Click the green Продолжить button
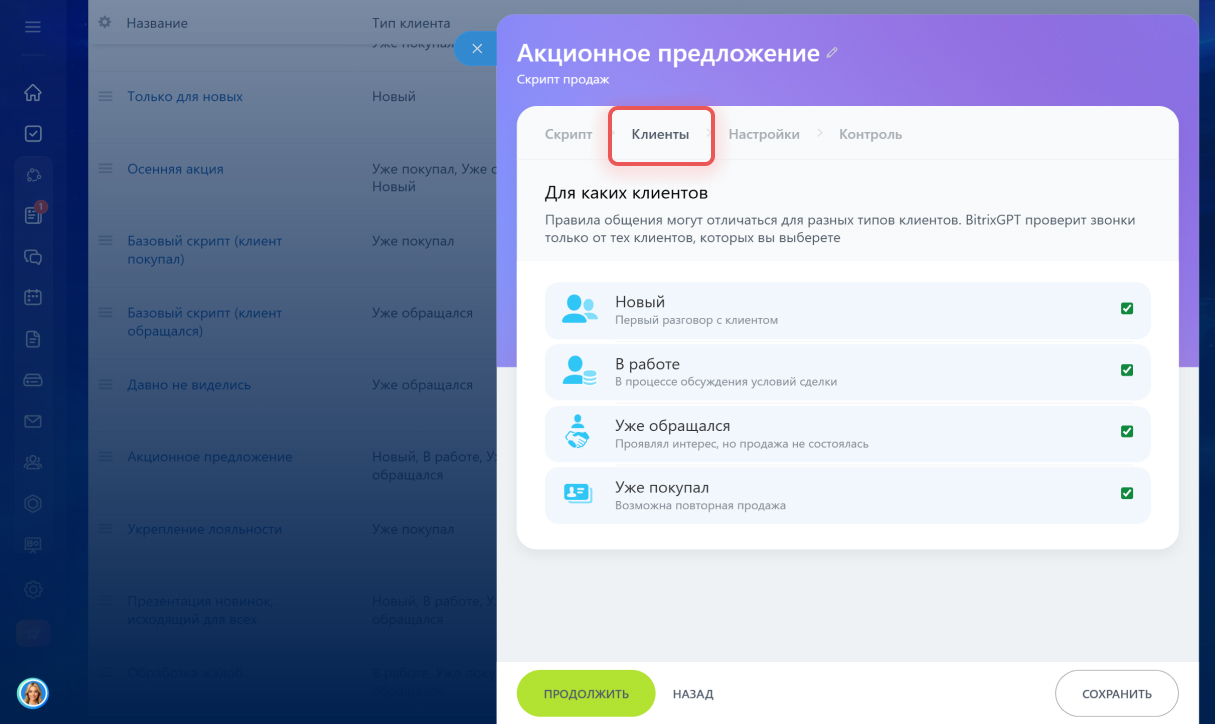This screenshot has width=1215, height=724. coord(586,694)
